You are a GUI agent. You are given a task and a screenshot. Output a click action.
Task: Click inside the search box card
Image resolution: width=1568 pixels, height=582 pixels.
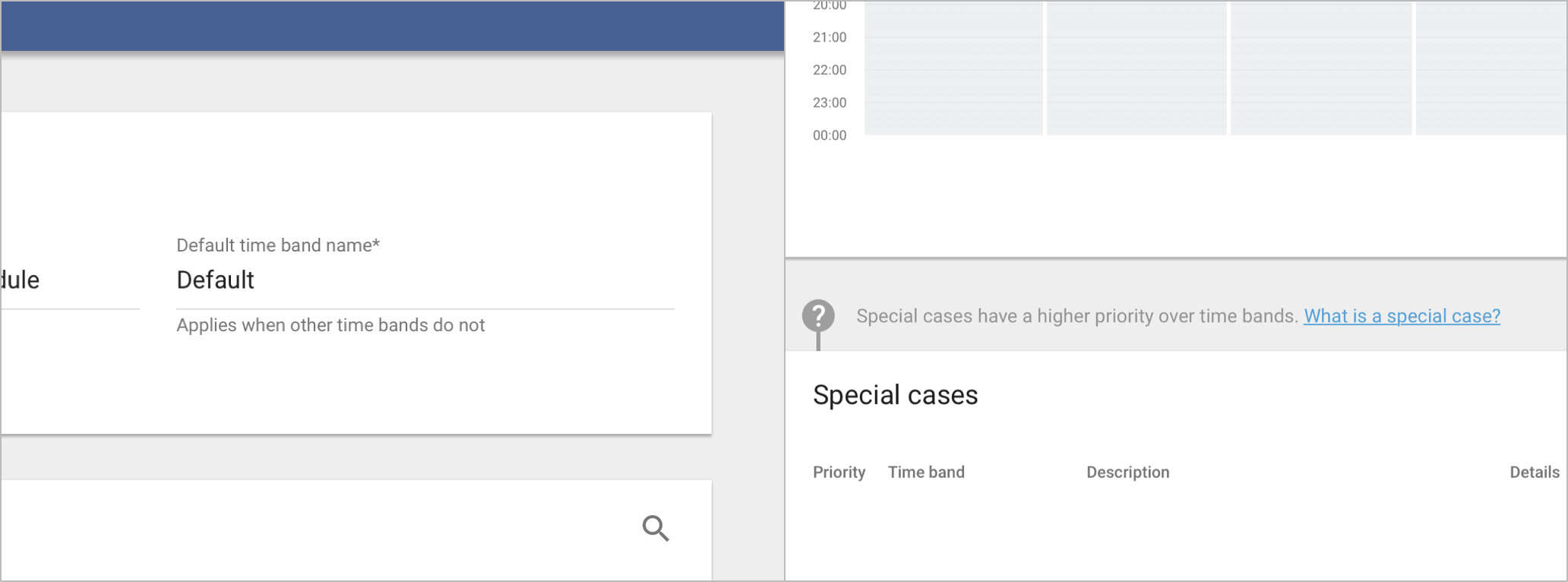(x=356, y=530)
